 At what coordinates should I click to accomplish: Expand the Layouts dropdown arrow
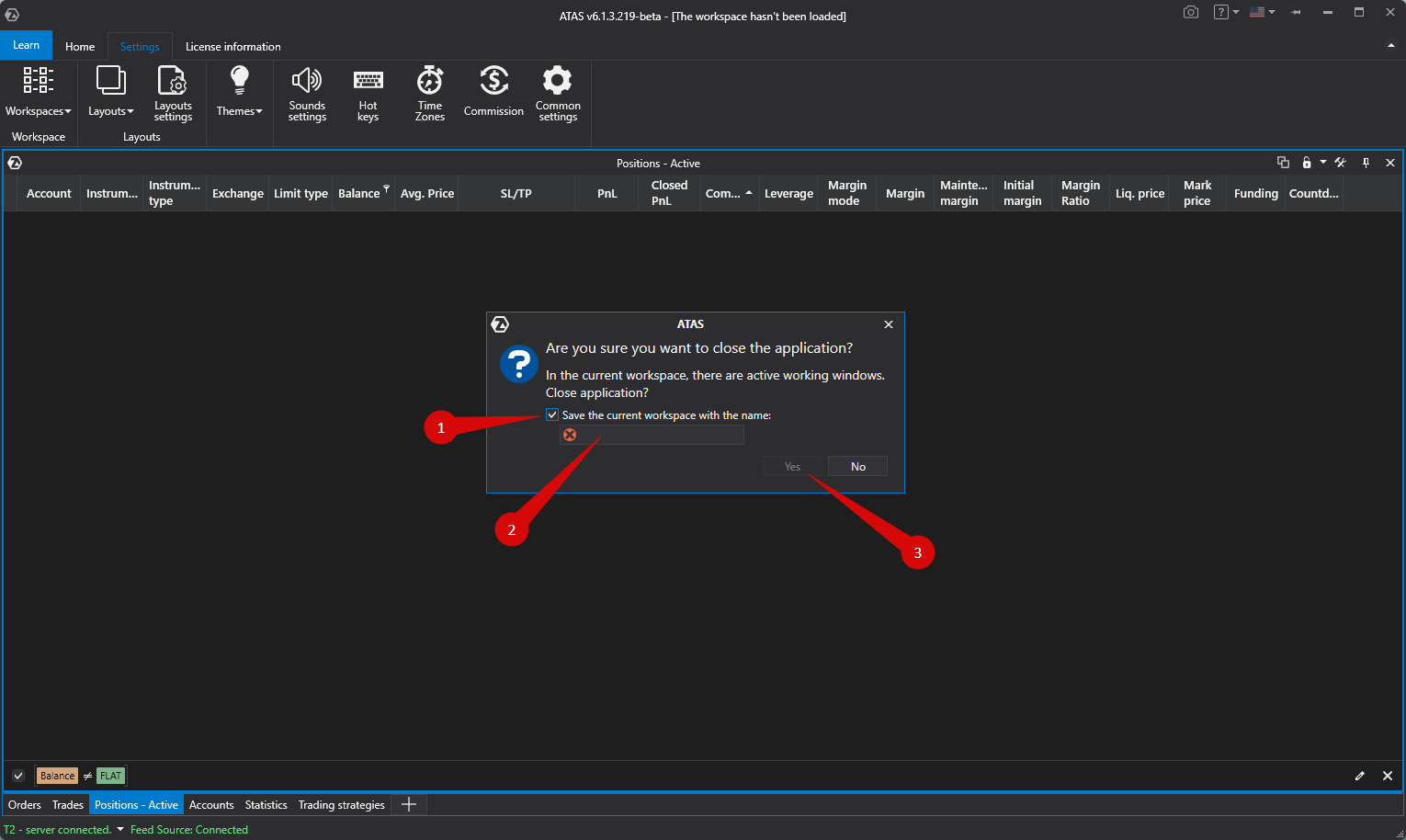pyautogui.click(x=130, y=111)
